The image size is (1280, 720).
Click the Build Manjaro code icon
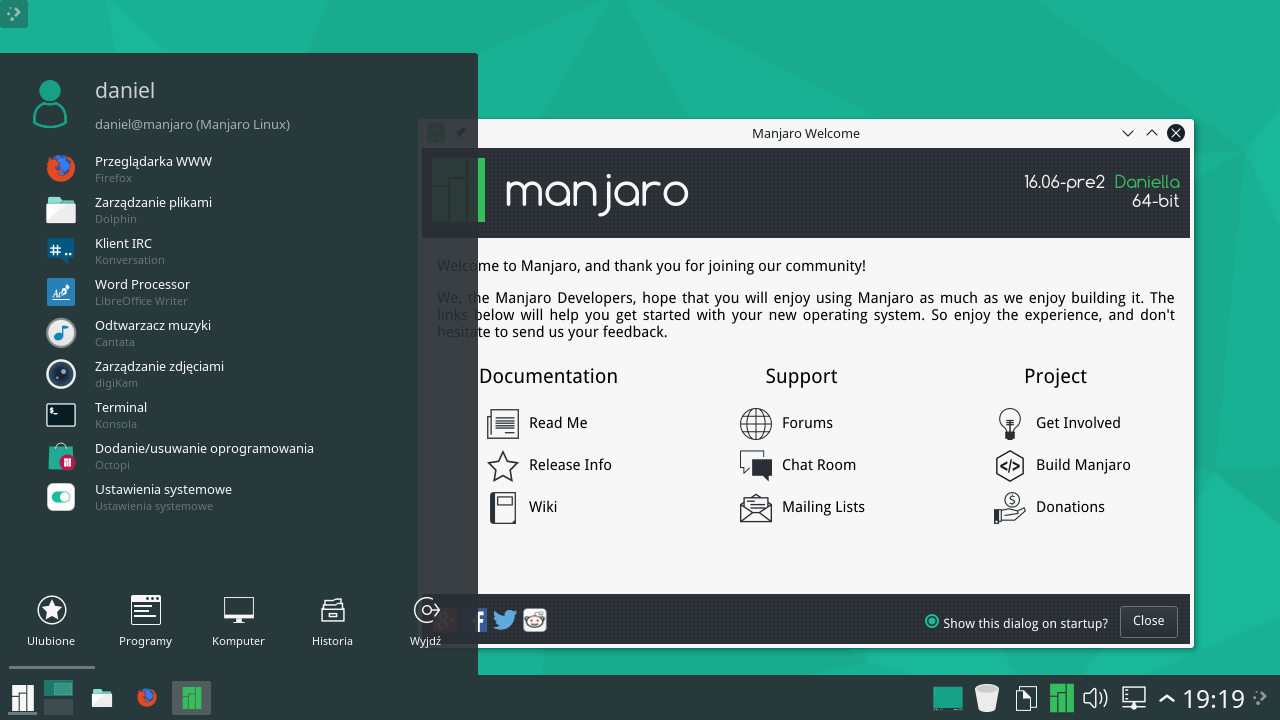[1009, 465]
